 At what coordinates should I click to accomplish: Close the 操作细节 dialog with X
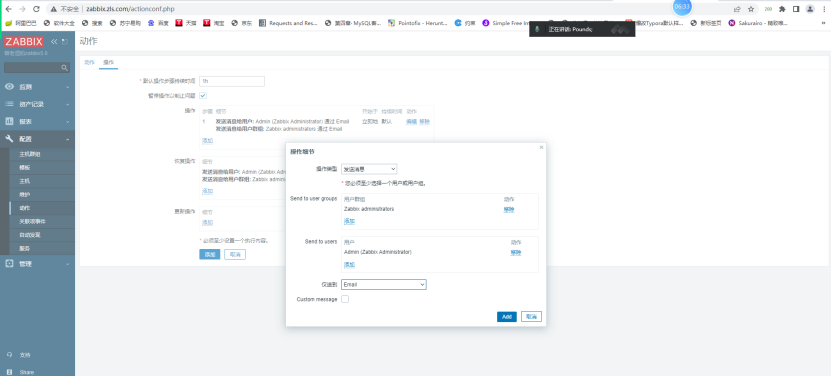(x=541, y=147)
